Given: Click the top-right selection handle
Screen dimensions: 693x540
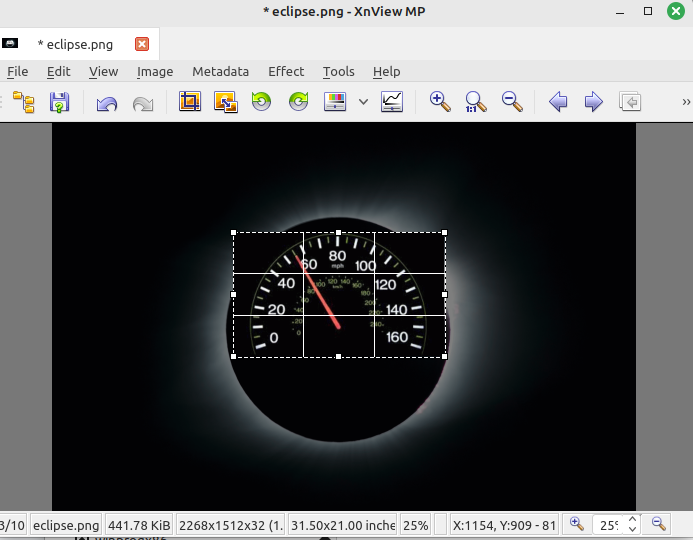Looking at the screenshot, I should click(x=445, y=232).
